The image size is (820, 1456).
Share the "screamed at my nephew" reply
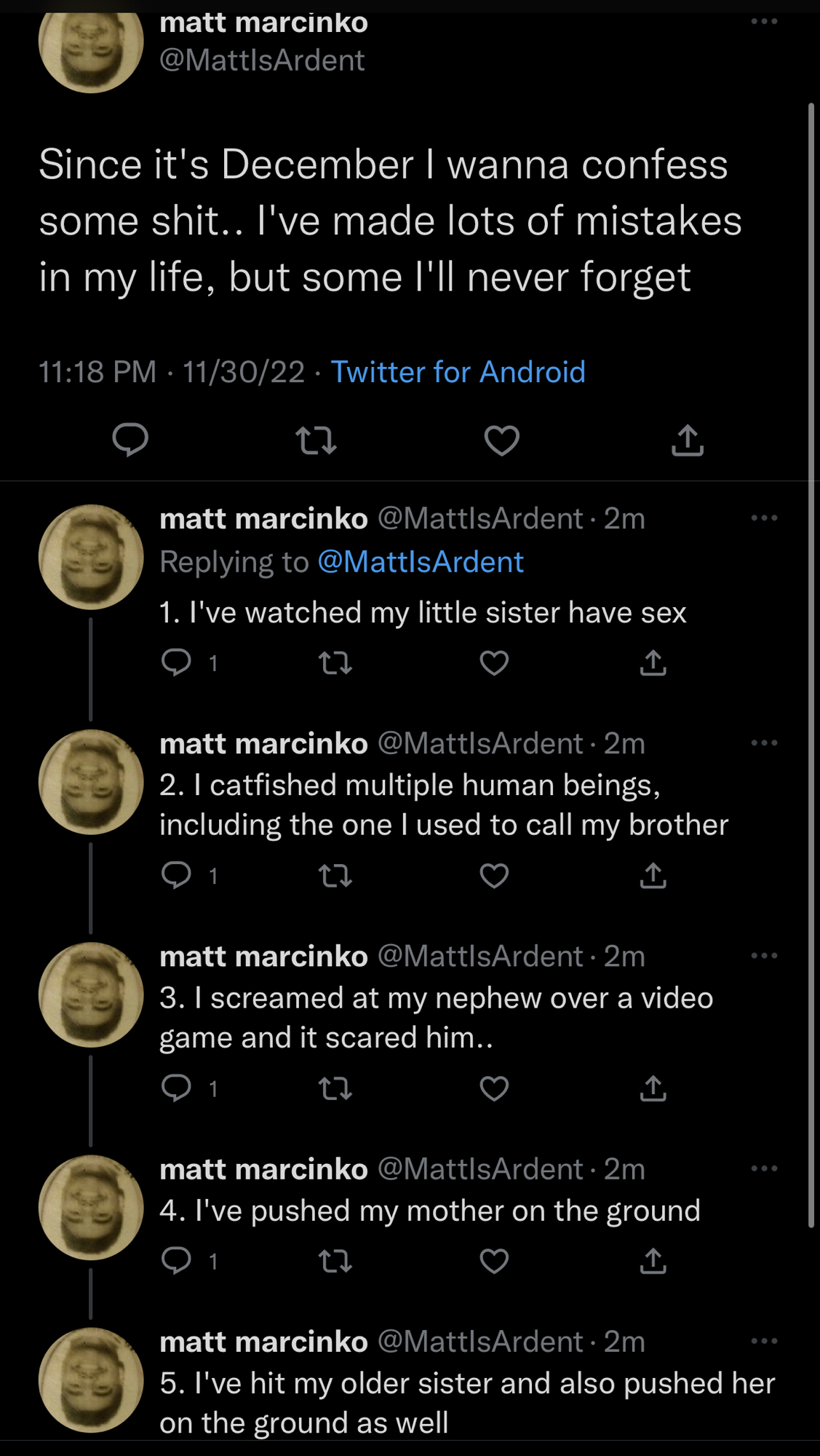(653, 1088)
